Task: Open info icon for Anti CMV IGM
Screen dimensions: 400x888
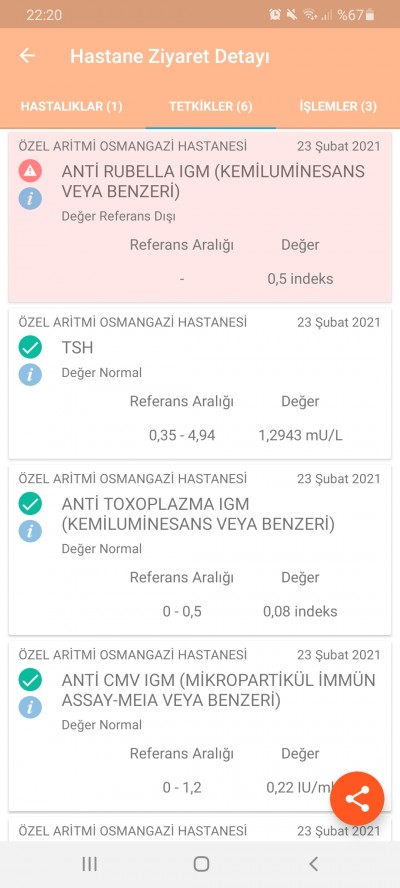Action: tap(30, 707)
